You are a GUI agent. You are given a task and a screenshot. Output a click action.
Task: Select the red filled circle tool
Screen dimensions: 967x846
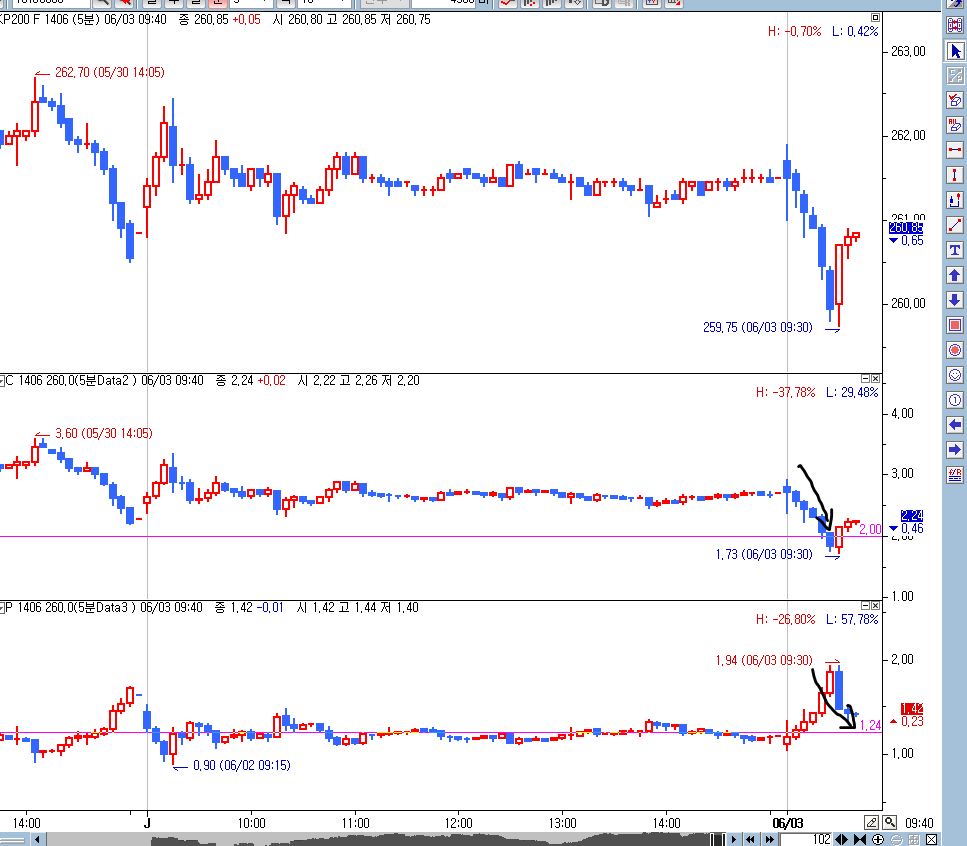point(955,350)
